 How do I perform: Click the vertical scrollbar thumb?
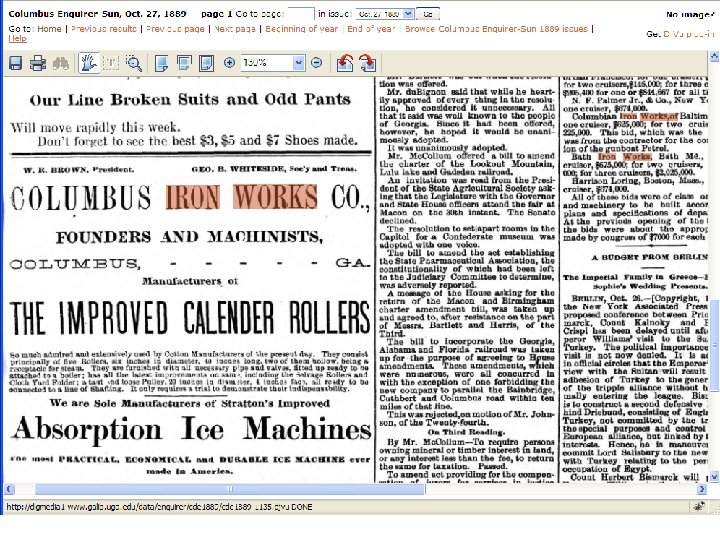click(x=714, y=345)
